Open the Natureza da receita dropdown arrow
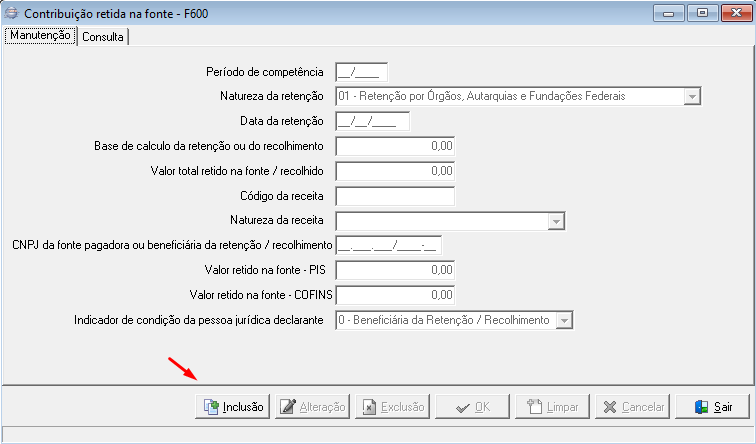 (556, 221)
